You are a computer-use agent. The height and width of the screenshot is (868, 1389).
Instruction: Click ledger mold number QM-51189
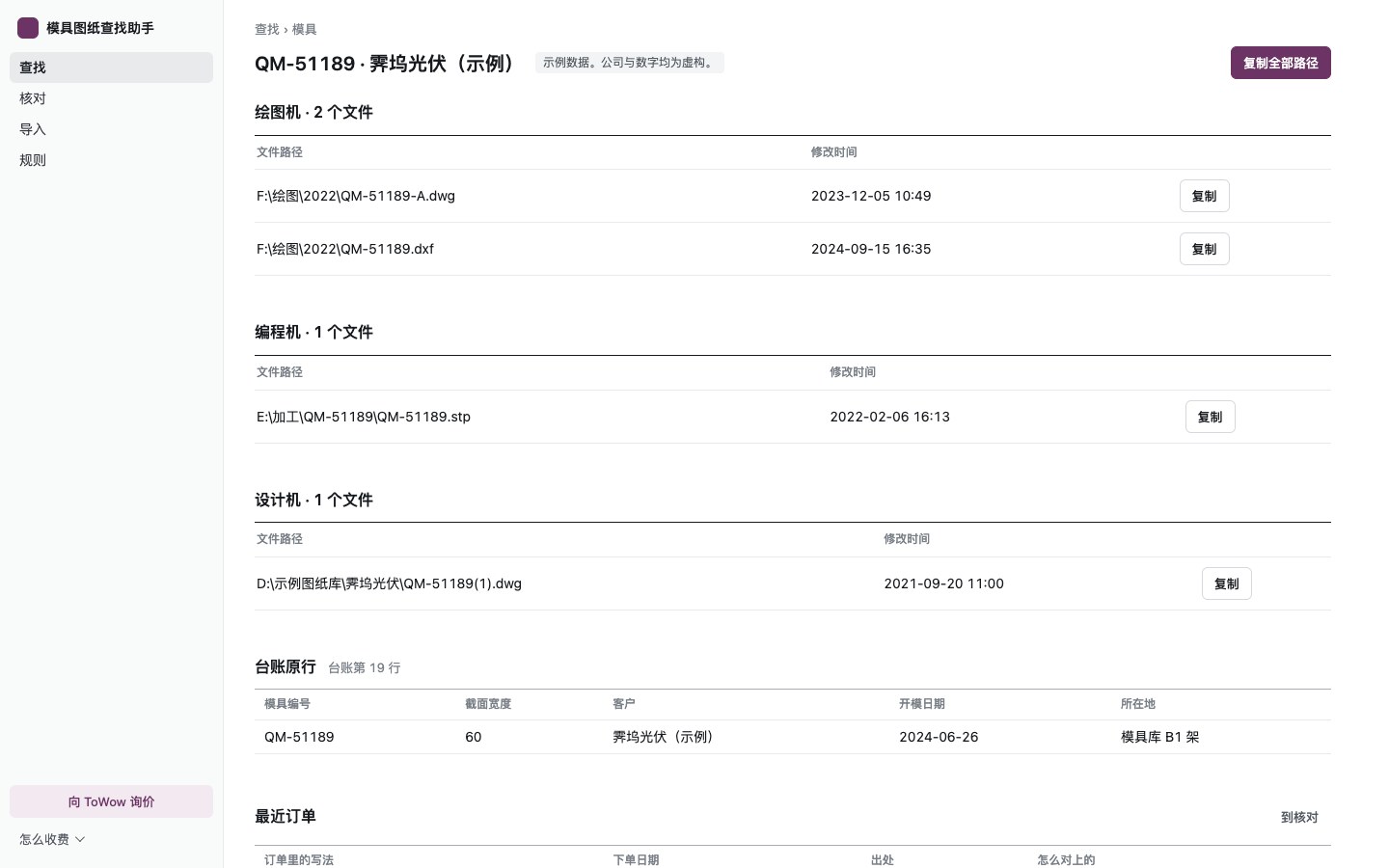(x=299, y=737)
